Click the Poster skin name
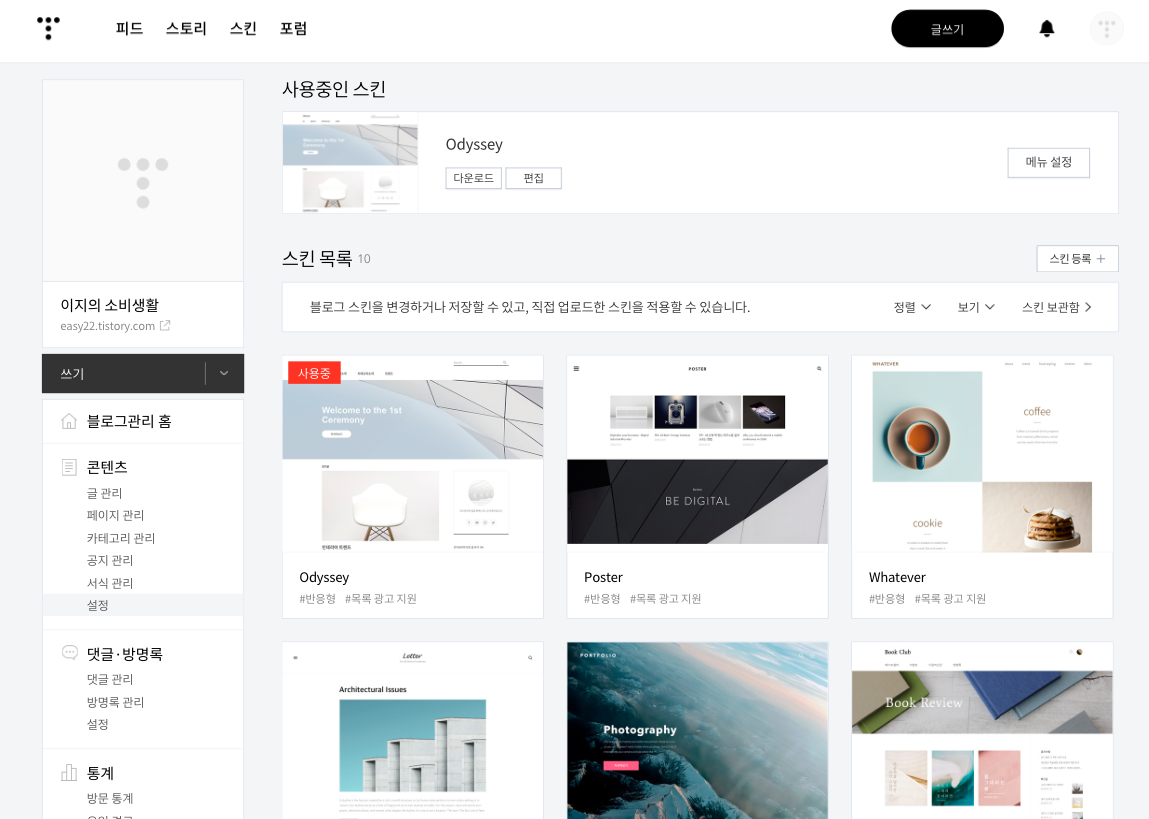The height and width of the screenshot is (819, 1149). (603, 577)
